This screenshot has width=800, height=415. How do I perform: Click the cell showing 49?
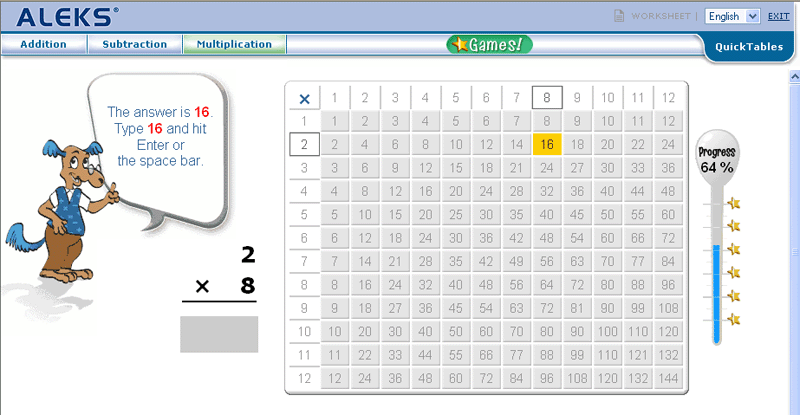pyautogui.click(x=516, y=261)
